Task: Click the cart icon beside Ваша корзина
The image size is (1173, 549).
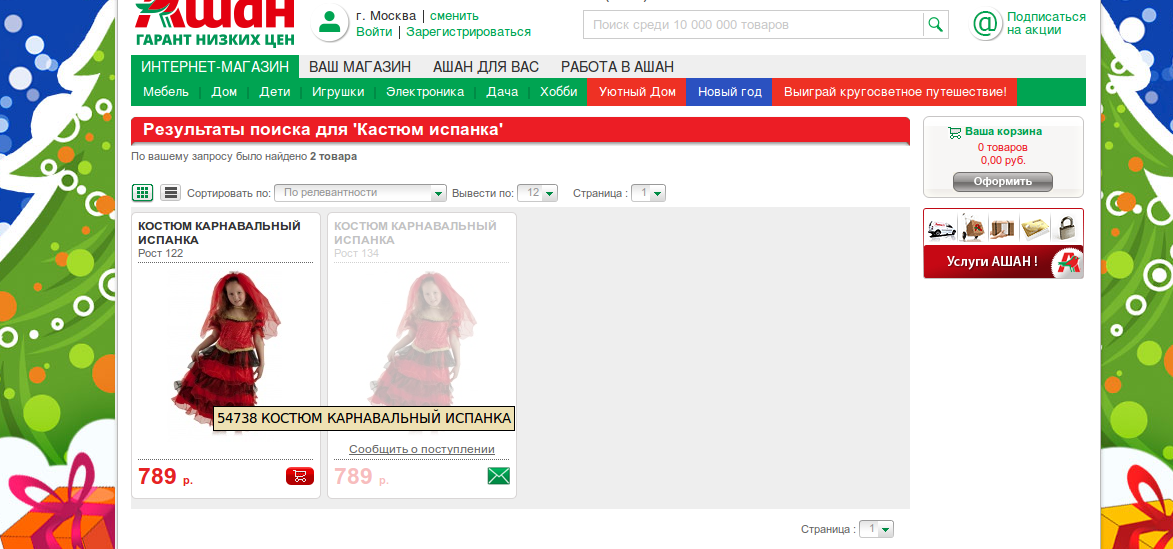Action: coord(955,132)
